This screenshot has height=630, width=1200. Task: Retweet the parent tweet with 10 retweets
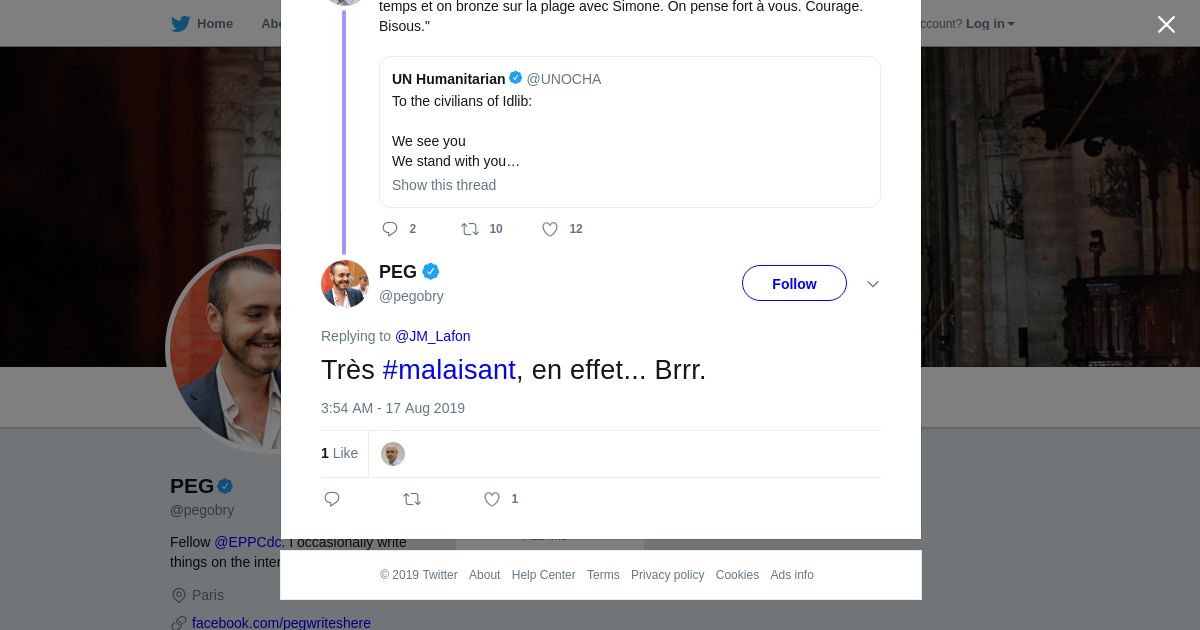(x=470, y=229)
